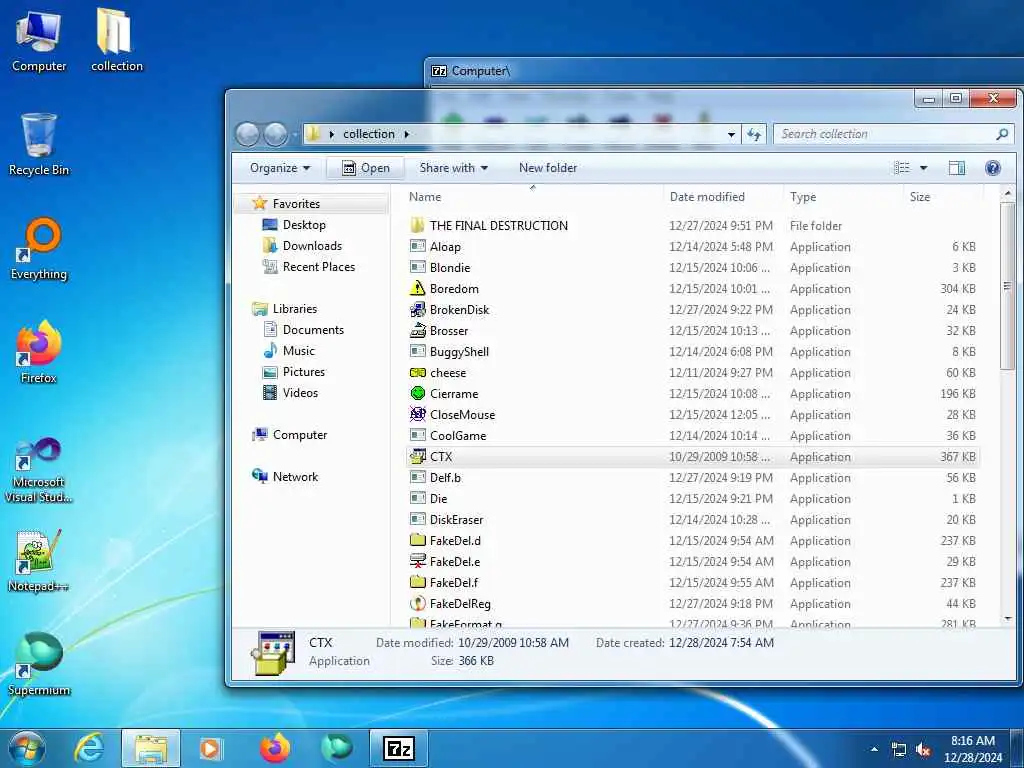The width and height of the screenshot is (1024, 768).
Task: Click the muted volume tray icon
Action: tap(923, 750)
